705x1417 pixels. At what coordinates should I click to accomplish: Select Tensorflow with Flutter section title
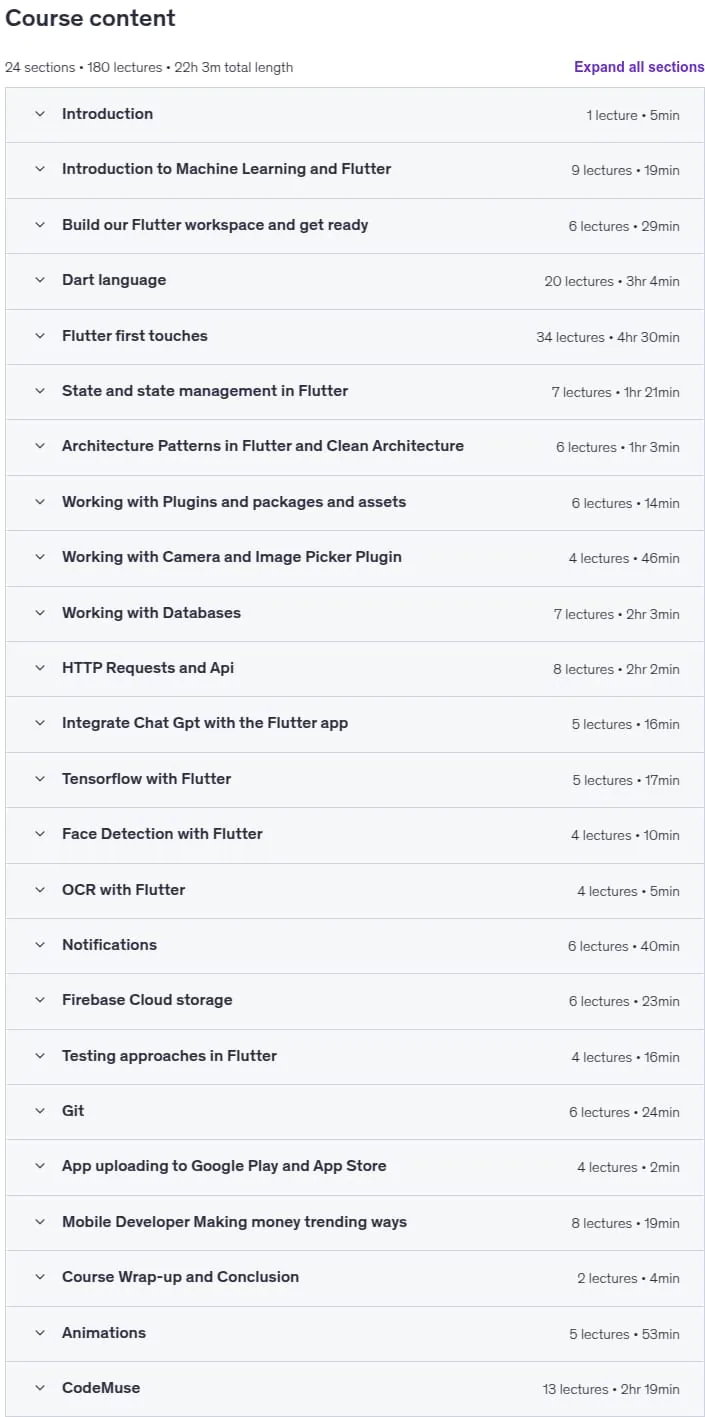point(146,779)
